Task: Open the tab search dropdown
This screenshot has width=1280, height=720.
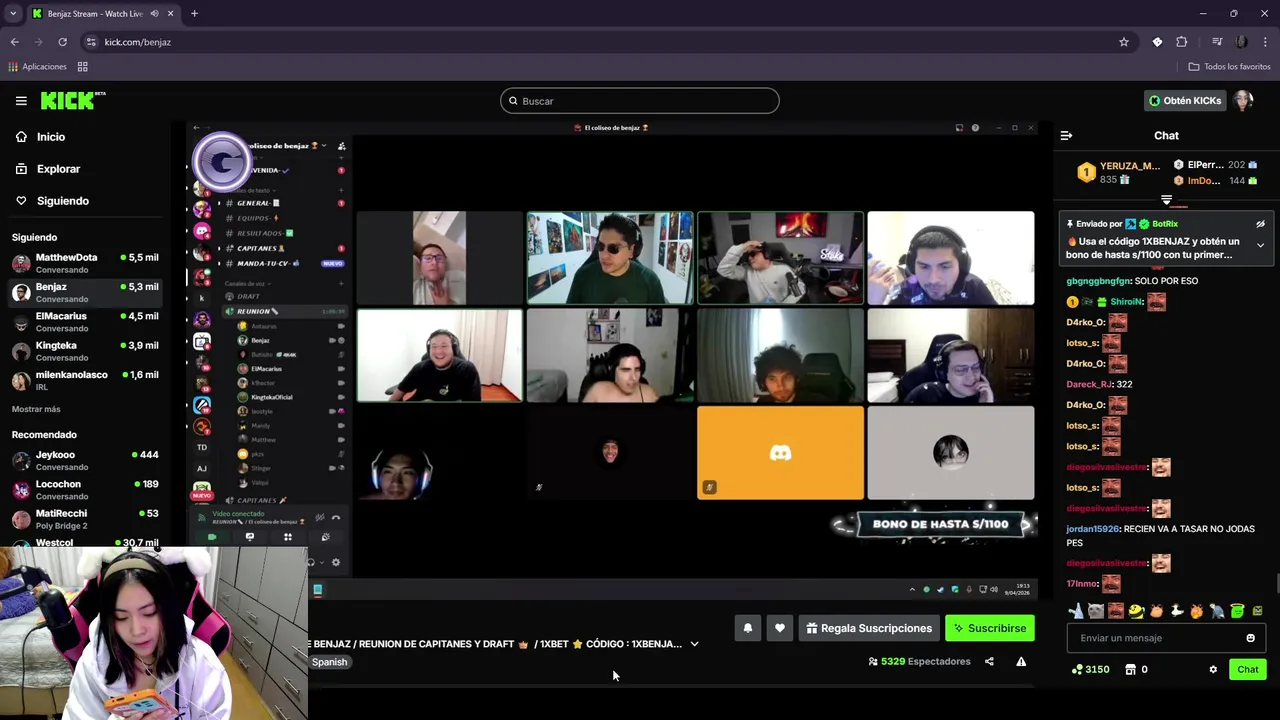Action: tap(13, 14)
